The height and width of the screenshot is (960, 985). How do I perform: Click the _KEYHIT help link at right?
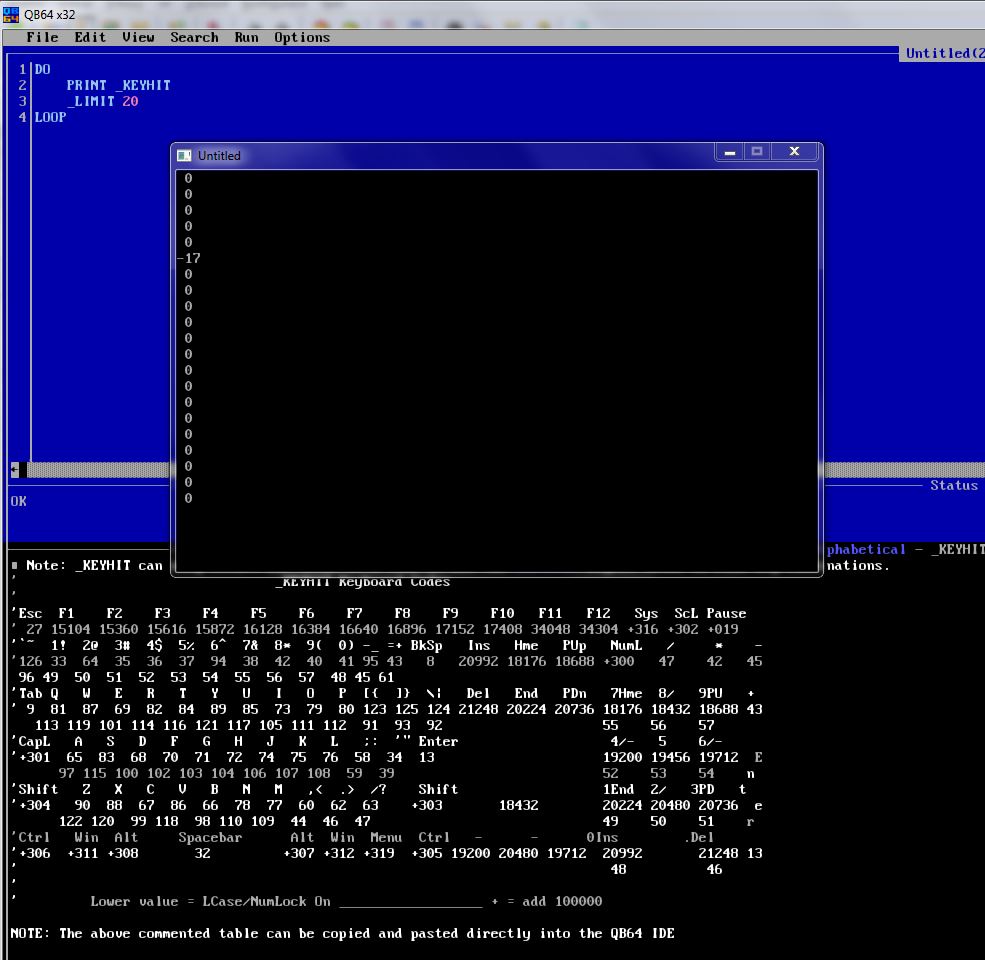point(957,549)
